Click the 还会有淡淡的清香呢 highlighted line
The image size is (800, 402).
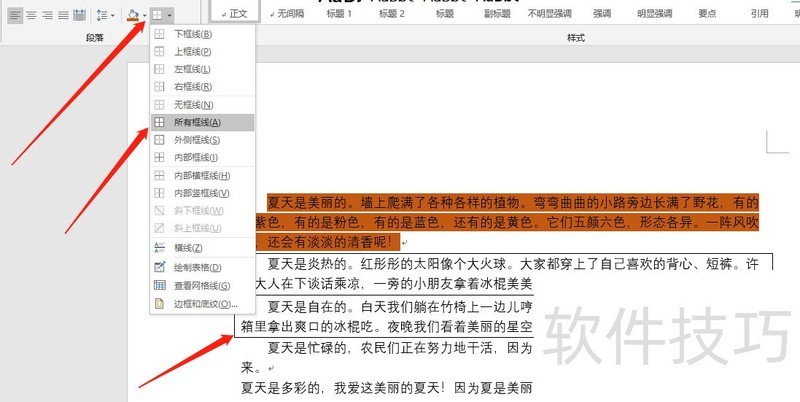pyautogui.click(x=330, y=241)
